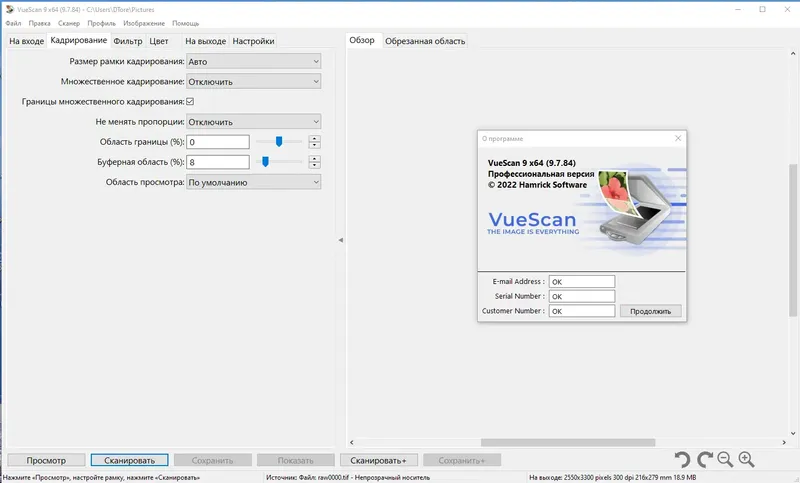This screenshot has height=483, width=800.
Task: Switch to the Цвет tab
Action: click(x=159, y=41)
